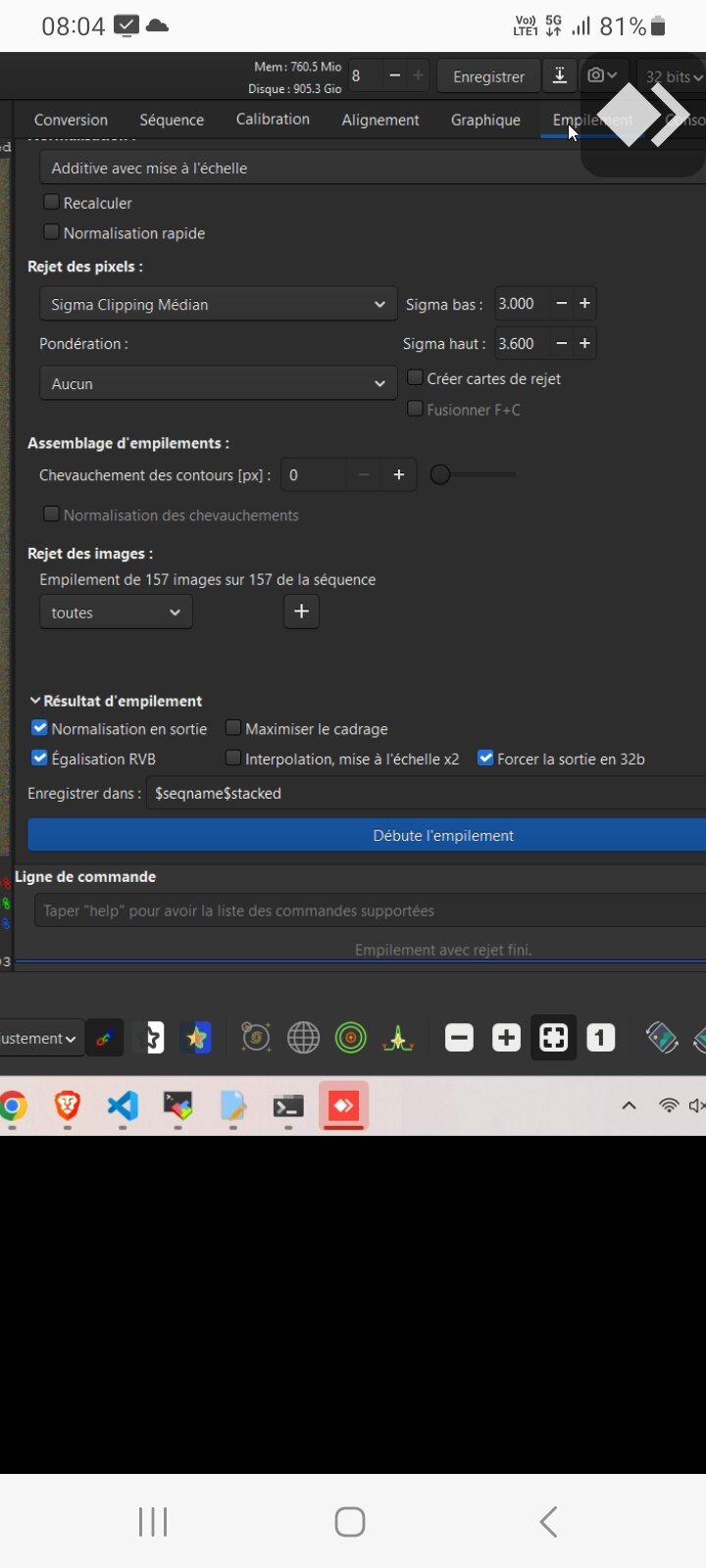Screen dimensions: 706x1568
Task: Click the green concentric circles target icon
Action: click(x=350, y=1037)
